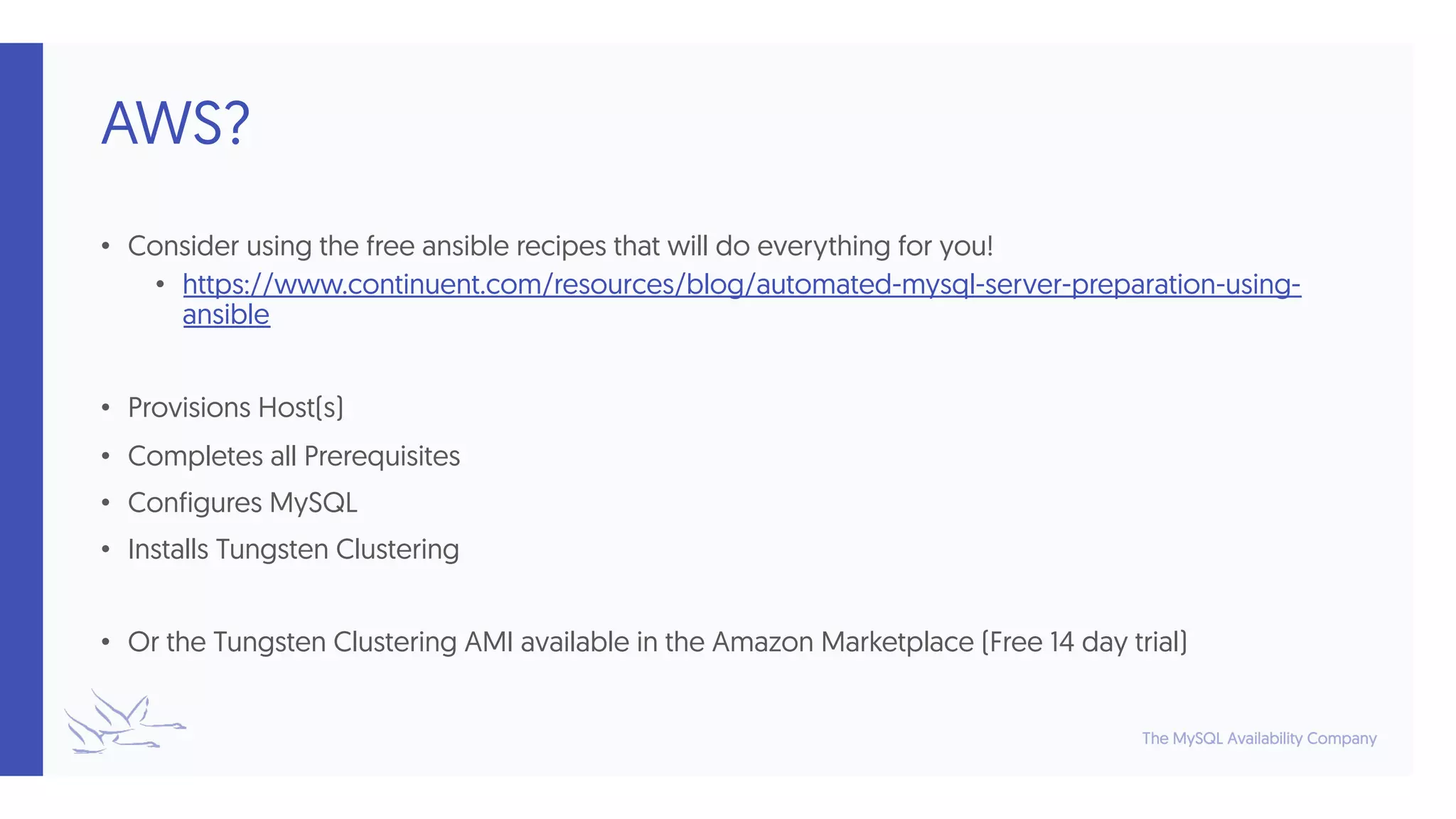The image size is (1456, 819).
Task: Click the bullet dot before 'Provisions Host(s)'
Action: click(x=105, y=408)
